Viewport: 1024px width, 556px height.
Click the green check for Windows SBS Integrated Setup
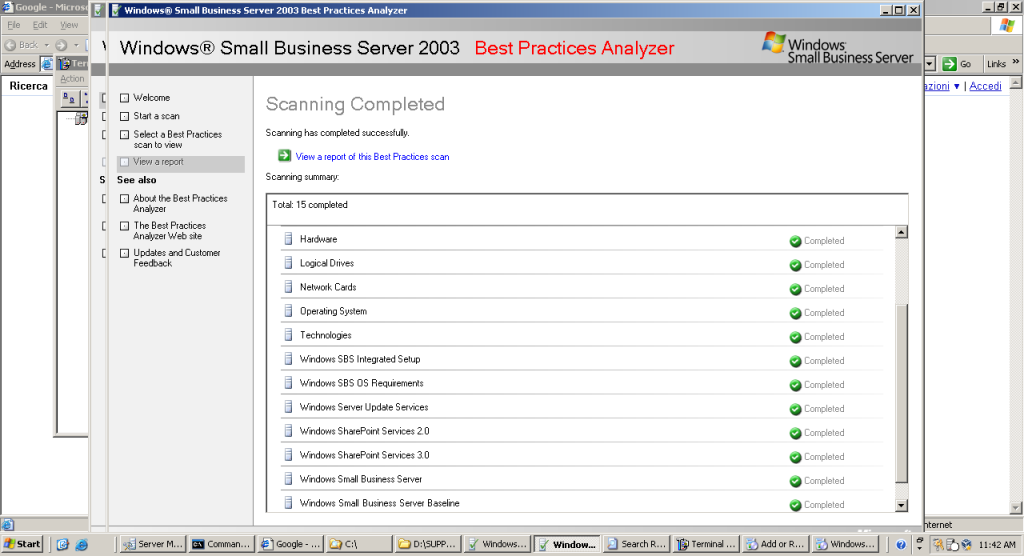[x=795, y=361]
